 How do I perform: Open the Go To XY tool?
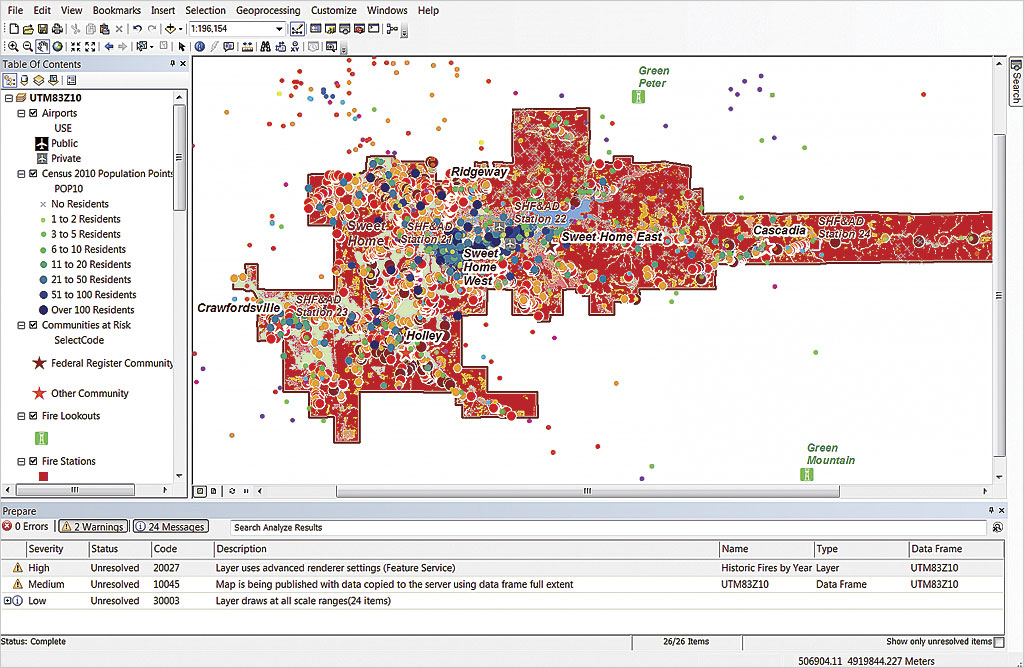click(x=295, y=46)
